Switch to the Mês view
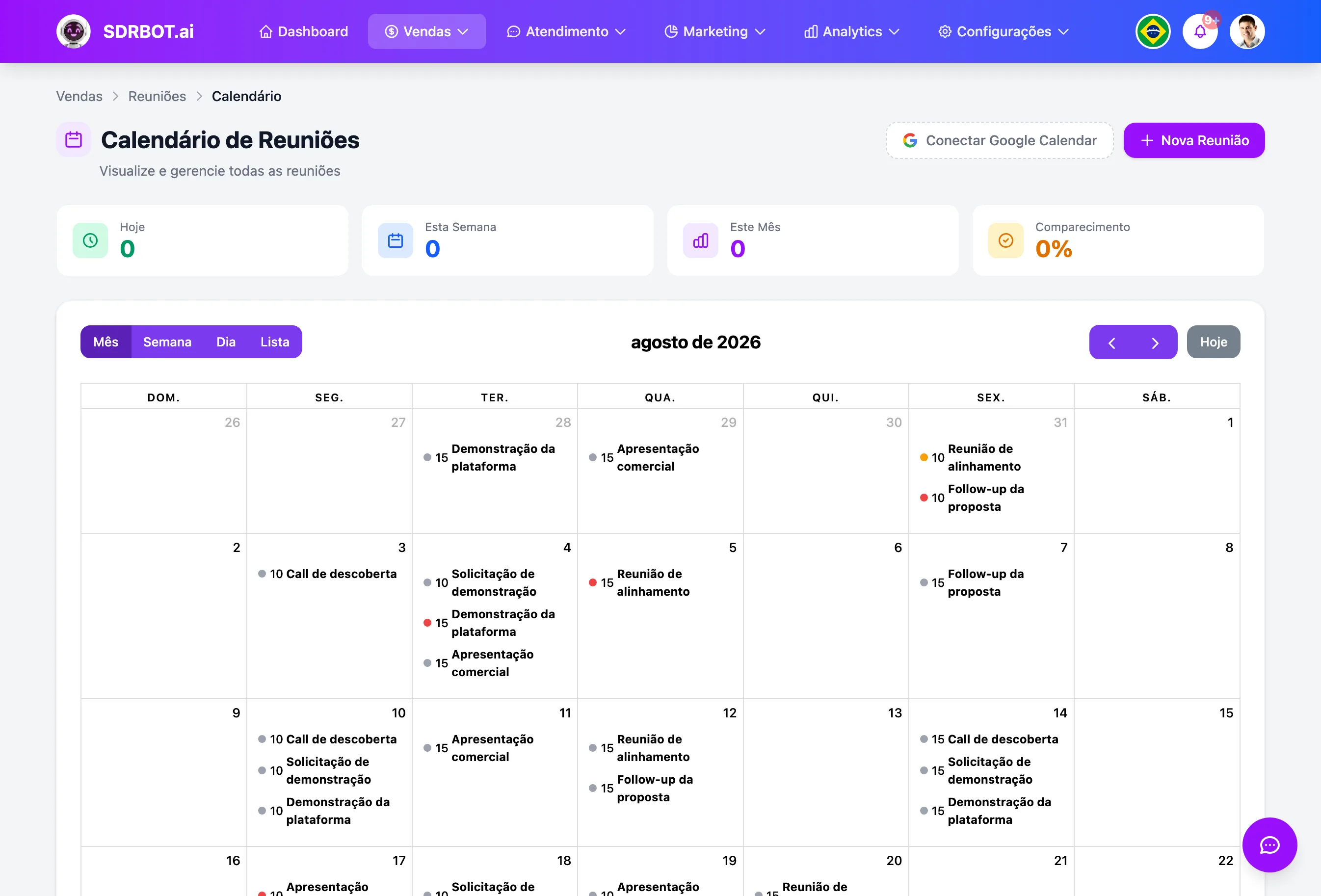The height and width of the screenshot is (896, 1321). coord(106,342)
